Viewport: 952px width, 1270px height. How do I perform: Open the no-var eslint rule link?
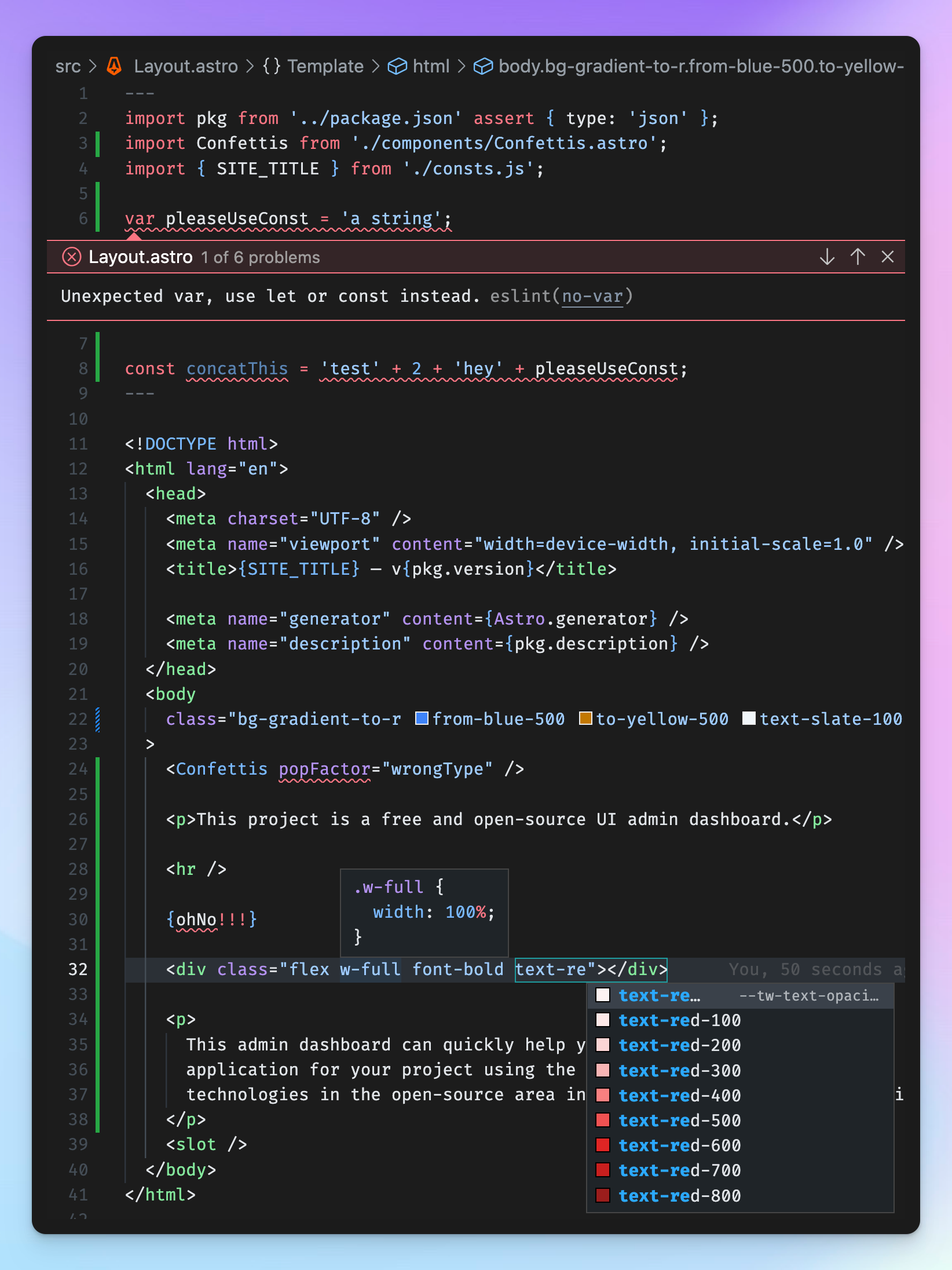(592, 296)
